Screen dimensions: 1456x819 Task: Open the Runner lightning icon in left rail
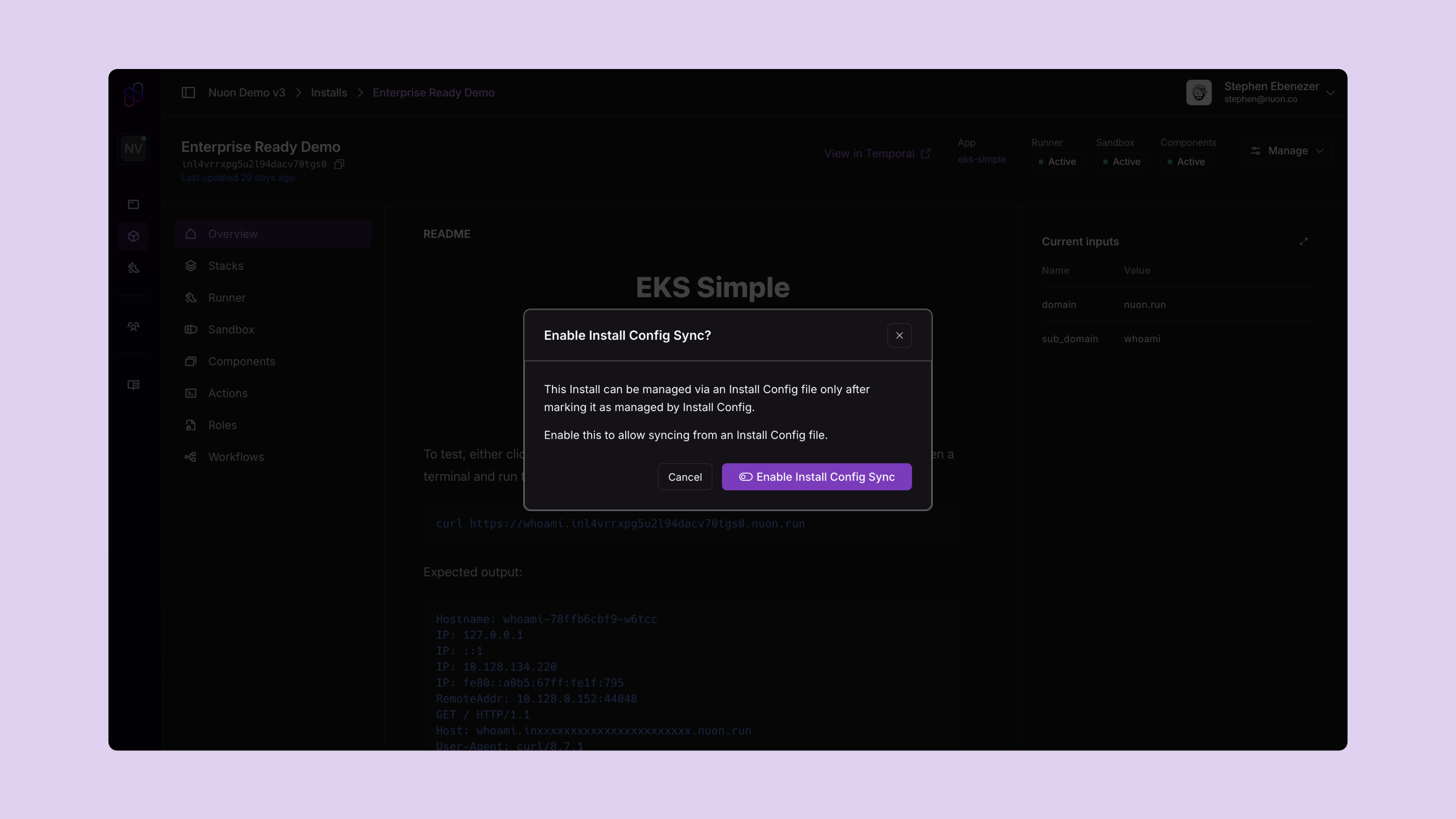point(133,268)
